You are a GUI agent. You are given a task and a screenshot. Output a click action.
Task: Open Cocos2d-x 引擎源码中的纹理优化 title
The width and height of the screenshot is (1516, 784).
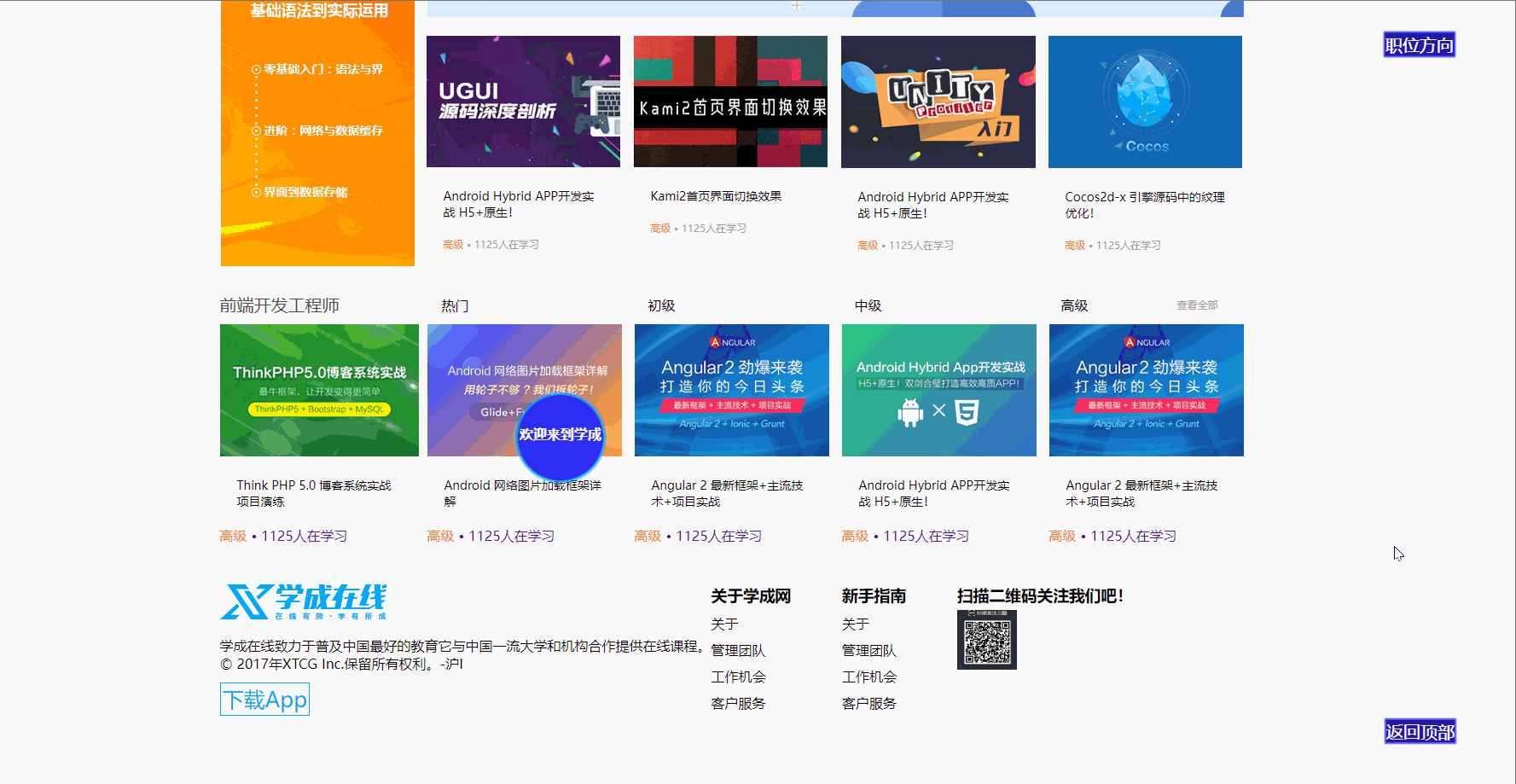click(1145, 205)
